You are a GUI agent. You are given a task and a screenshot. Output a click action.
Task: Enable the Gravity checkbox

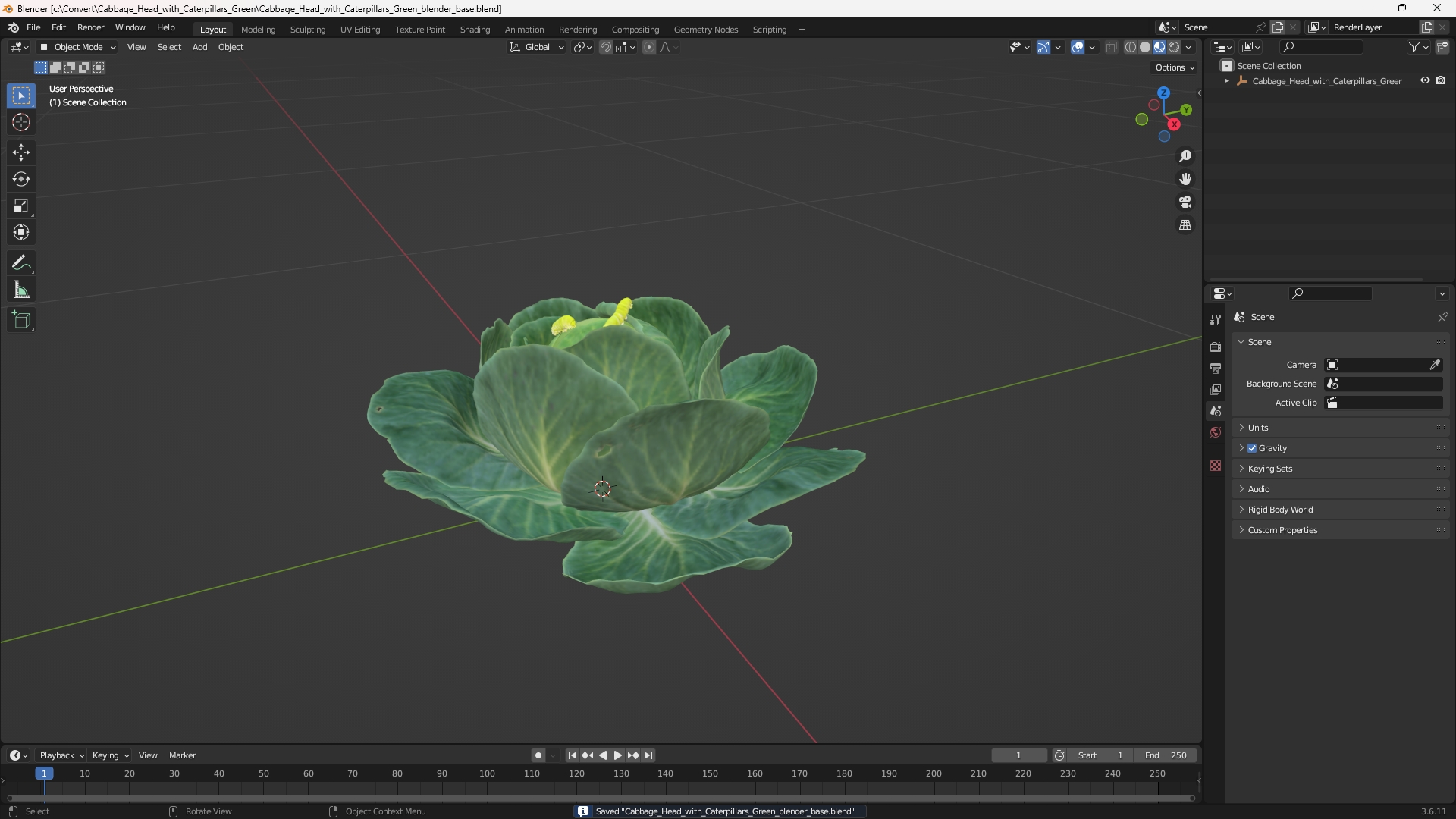point(1252,448)
